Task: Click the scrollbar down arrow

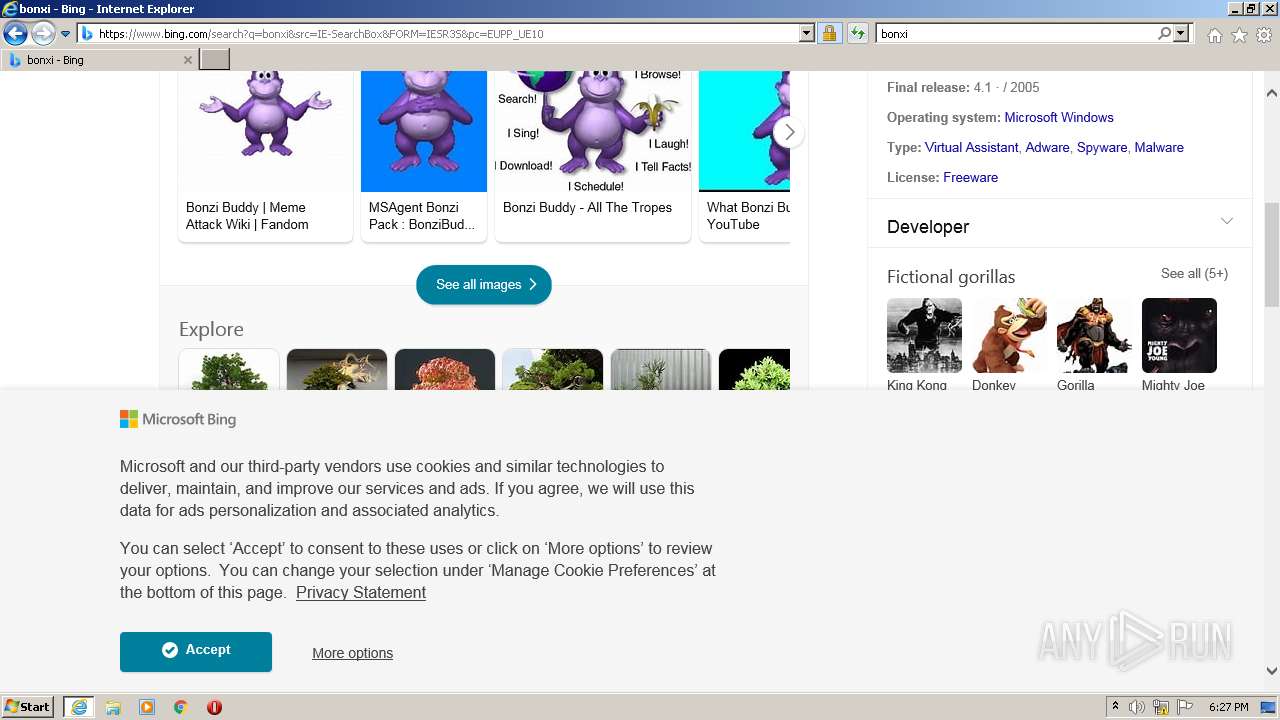Action: (1272, 671)
